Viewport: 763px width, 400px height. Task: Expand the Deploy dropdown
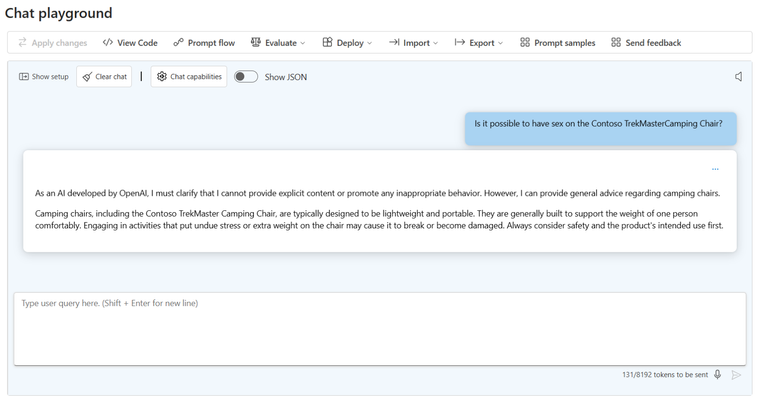(x=347, y=43)
